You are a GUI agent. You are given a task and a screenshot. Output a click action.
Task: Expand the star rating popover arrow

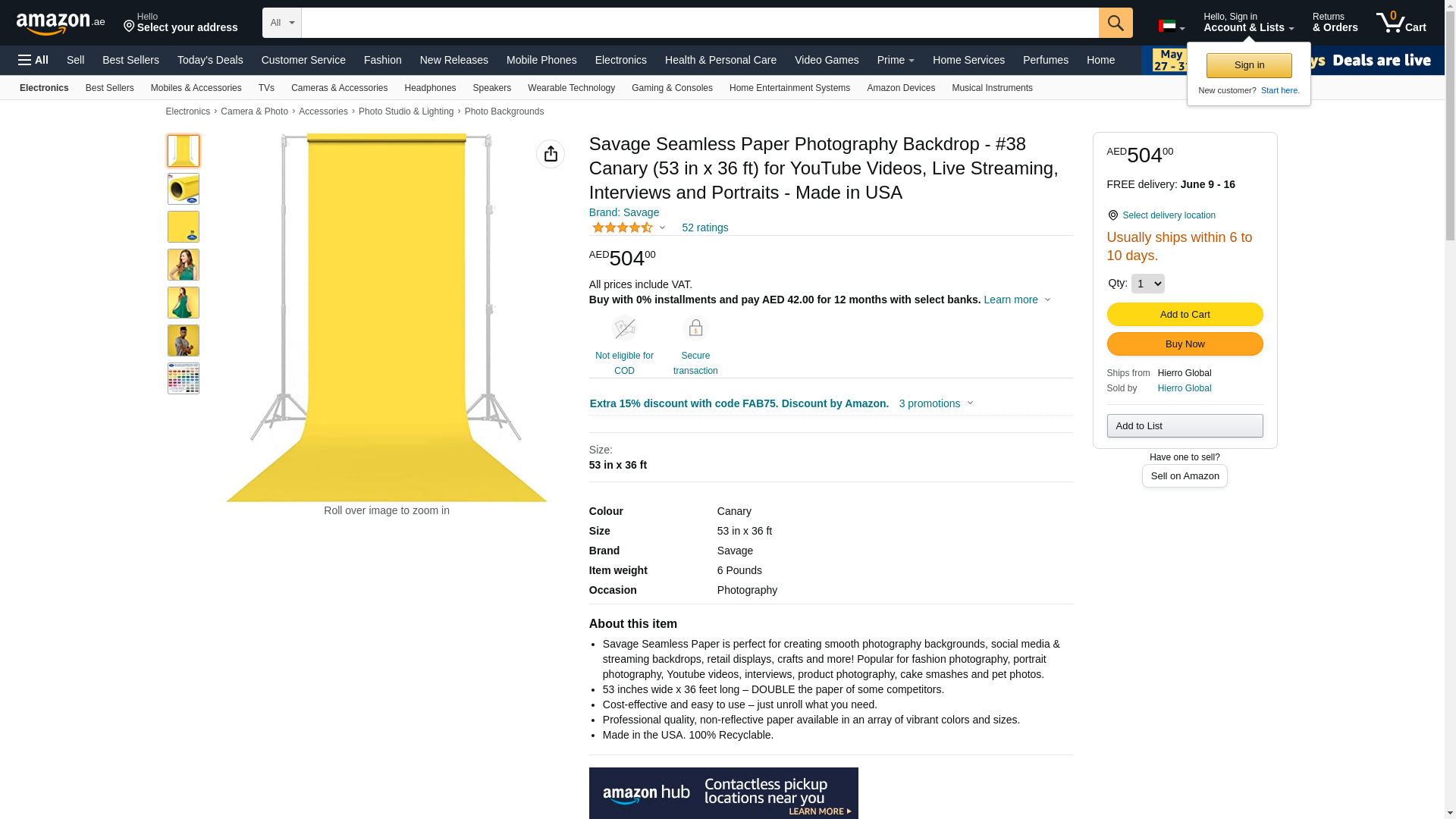(662, 227)
